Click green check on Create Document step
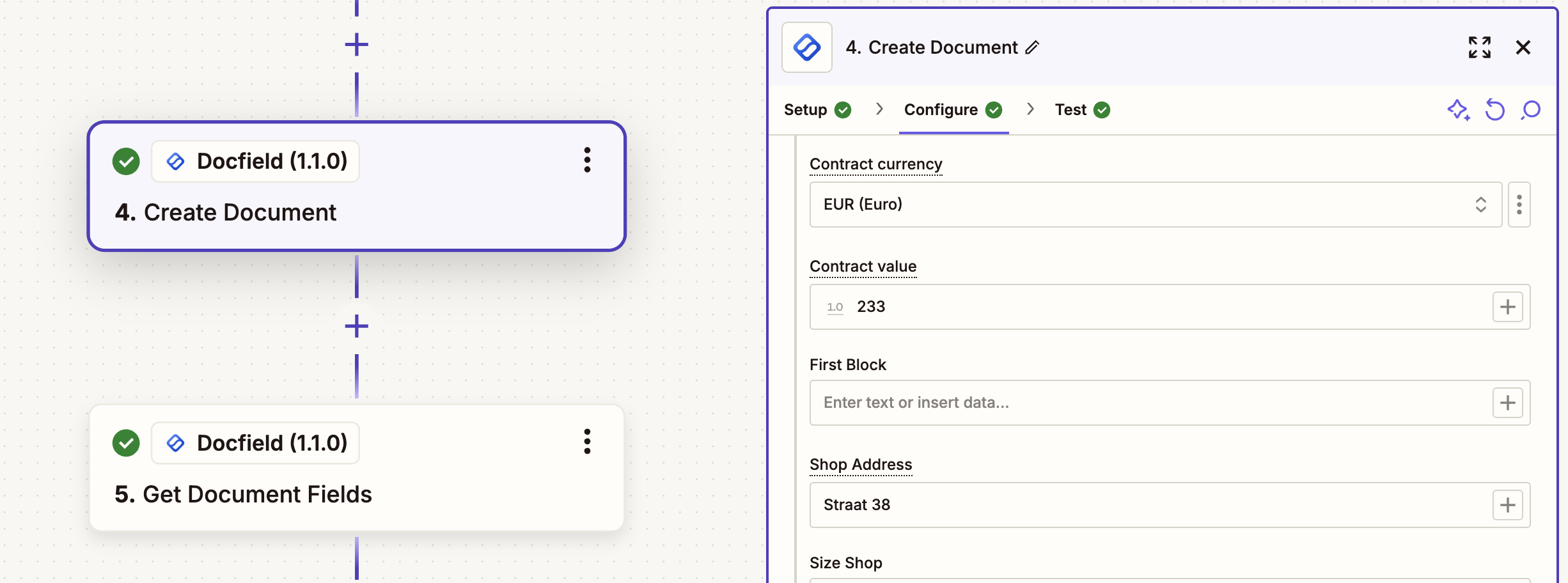Viewport: 1568px width, 583px height. point(126,161)
